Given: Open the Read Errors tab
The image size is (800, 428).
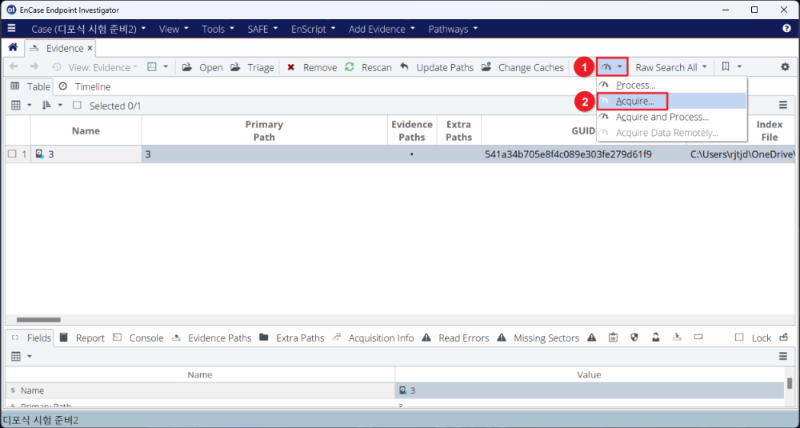Looking at the screenshot, I should click(x=456, y=338).
